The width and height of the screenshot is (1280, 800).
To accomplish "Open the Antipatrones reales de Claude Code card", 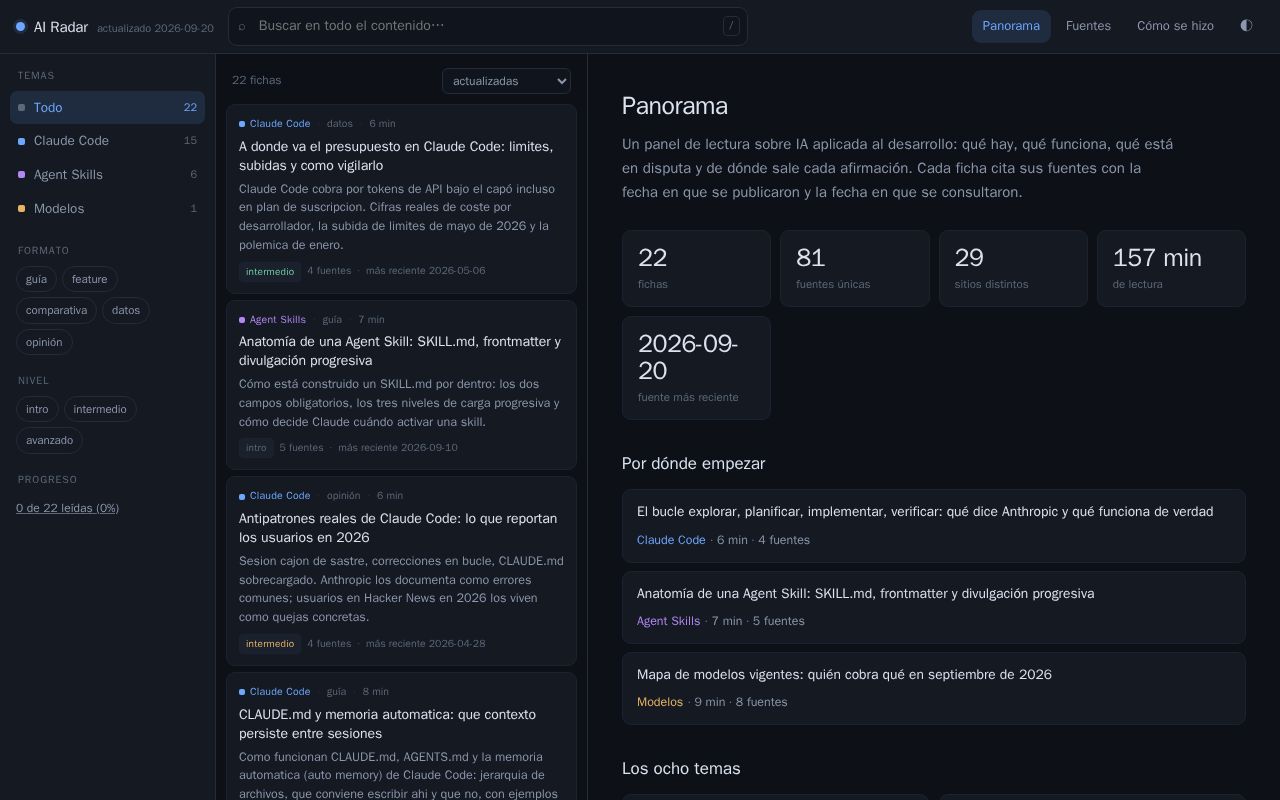I will pos(401,571).
